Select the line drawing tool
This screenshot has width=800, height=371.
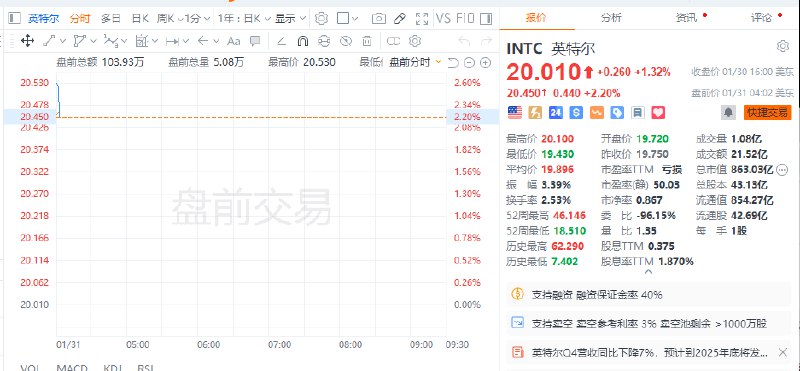(x=49, y=41)
